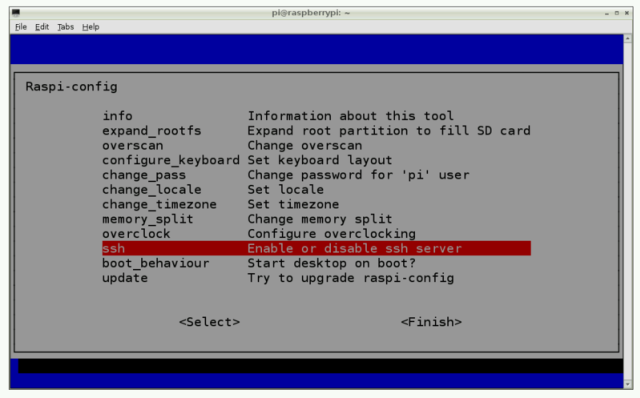Open the Tabs menu
Screen dimensions: 640x398
65,27
